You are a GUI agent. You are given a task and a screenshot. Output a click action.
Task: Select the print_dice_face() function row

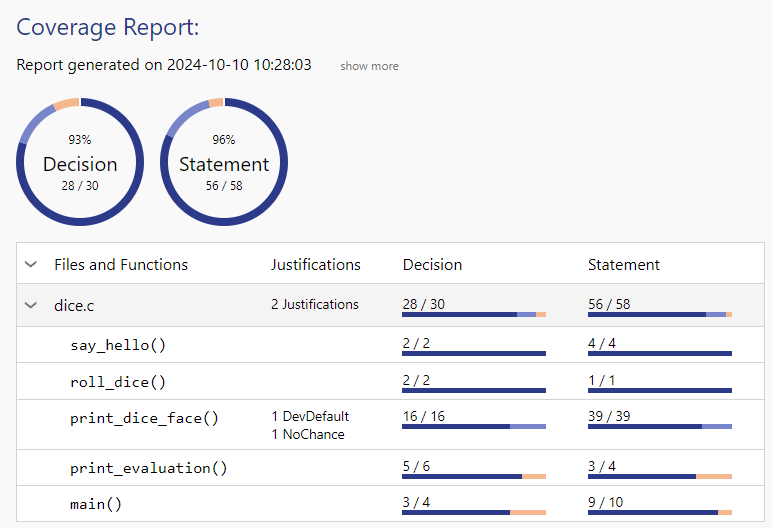(144, 418)
